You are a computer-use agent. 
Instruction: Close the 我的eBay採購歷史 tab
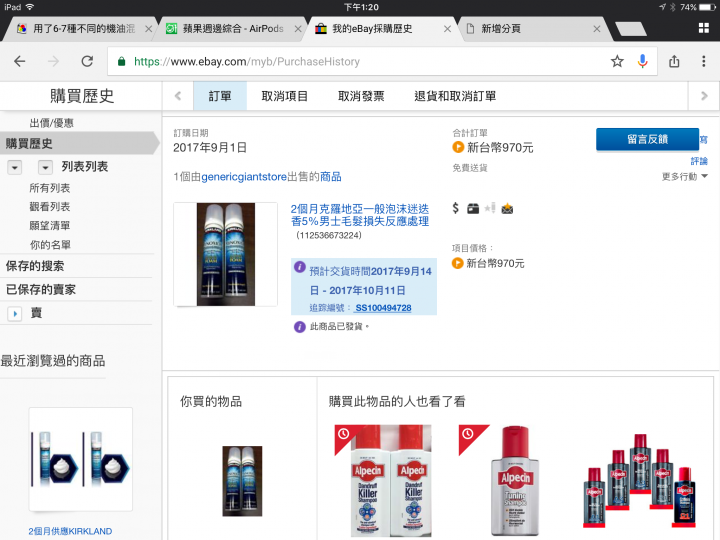tap(447, 29)
